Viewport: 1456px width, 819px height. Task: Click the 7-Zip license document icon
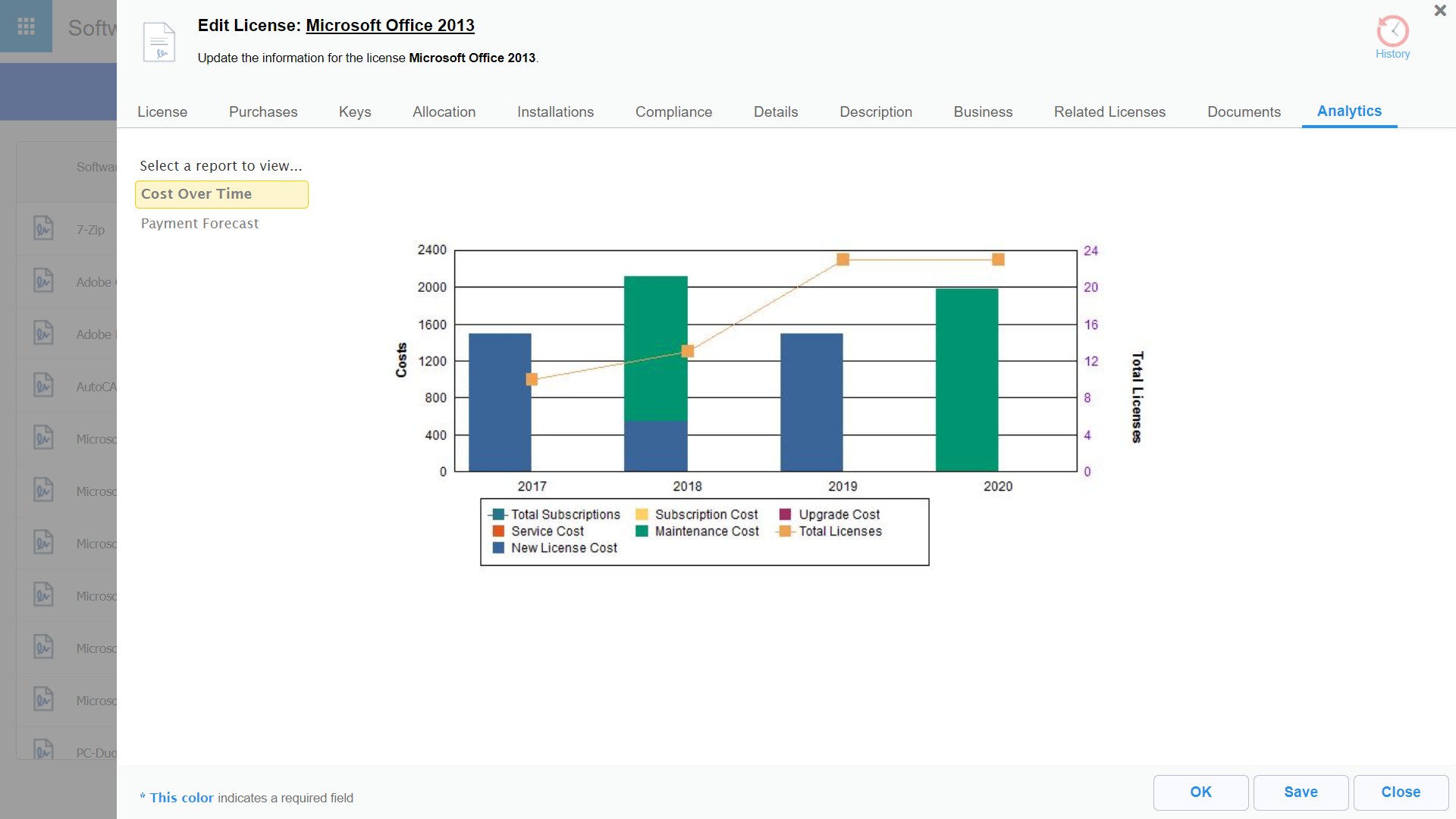pos(43,227)
